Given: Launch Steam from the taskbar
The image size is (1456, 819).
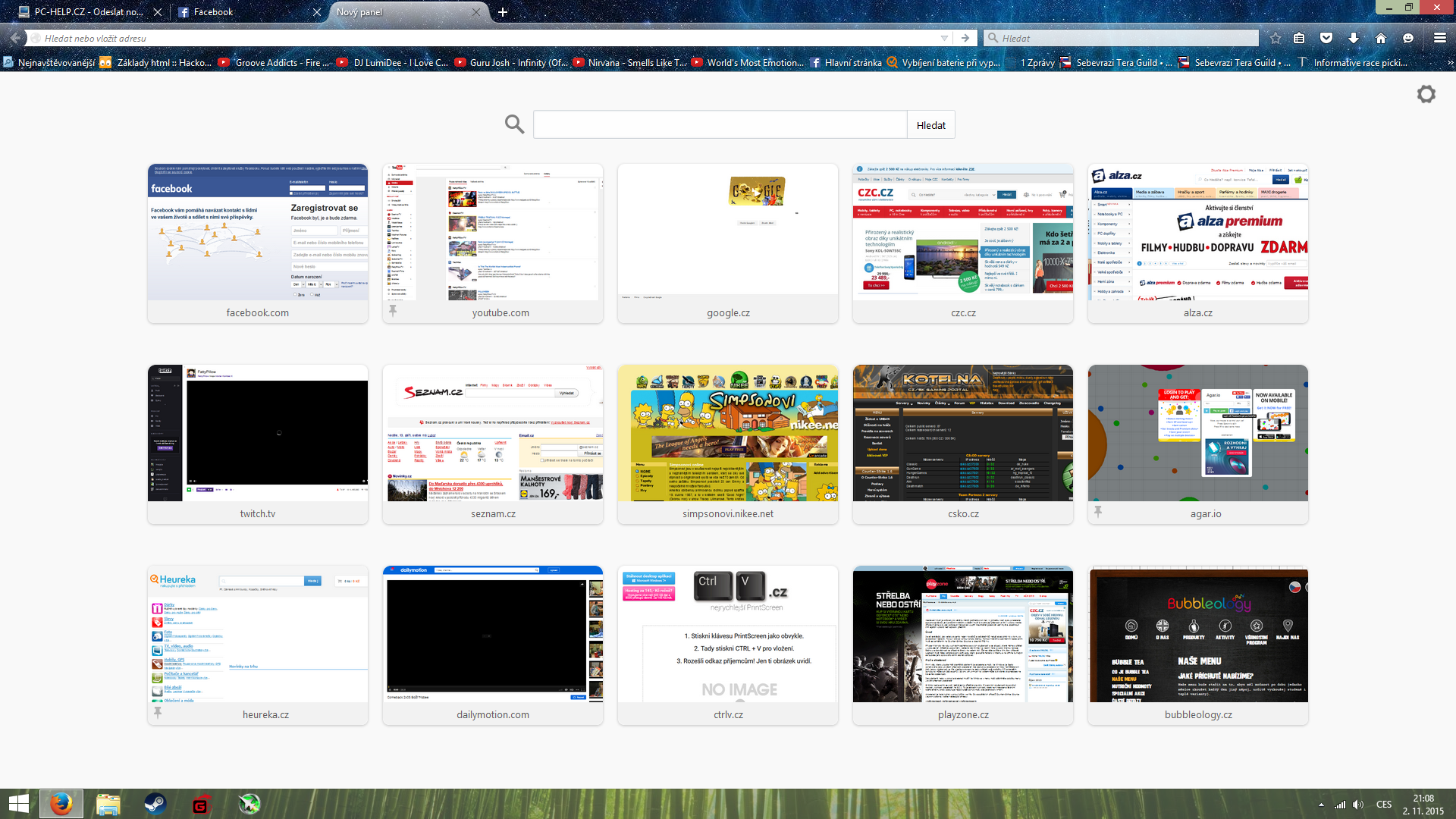Looking at the screenshot, I should click(155, 804).
